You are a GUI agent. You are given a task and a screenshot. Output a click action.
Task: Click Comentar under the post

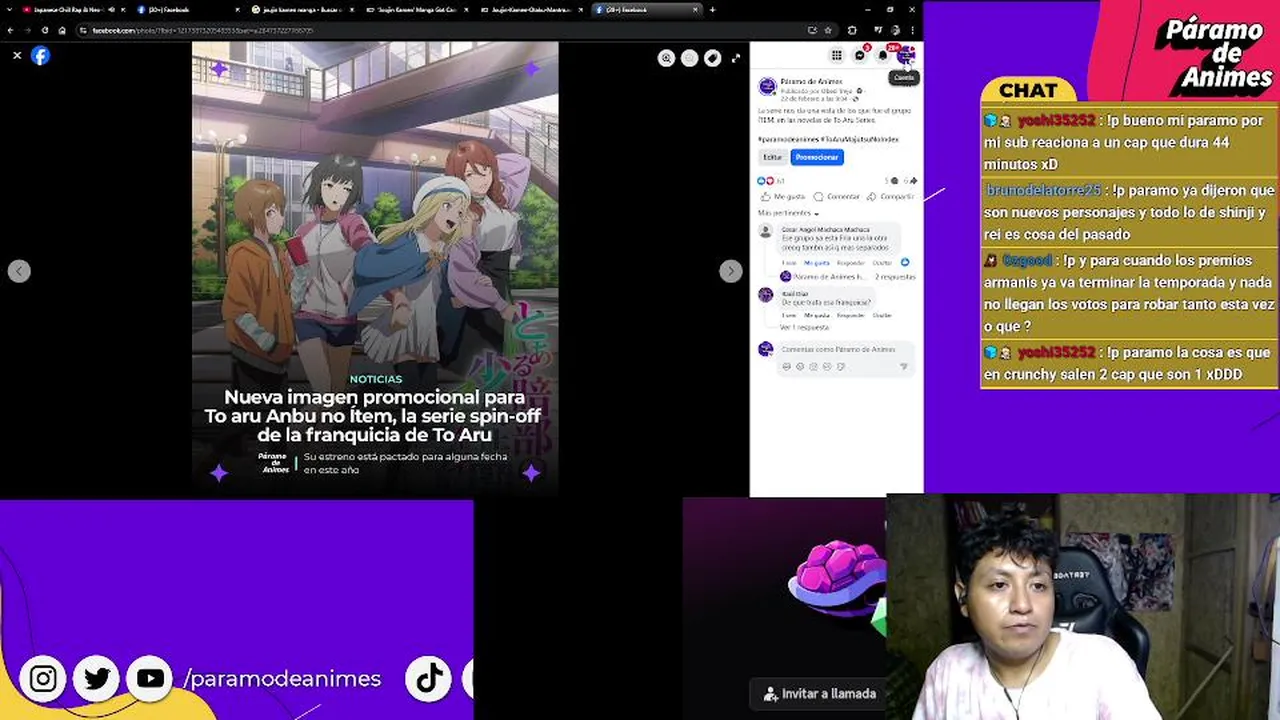click(837, 197)
